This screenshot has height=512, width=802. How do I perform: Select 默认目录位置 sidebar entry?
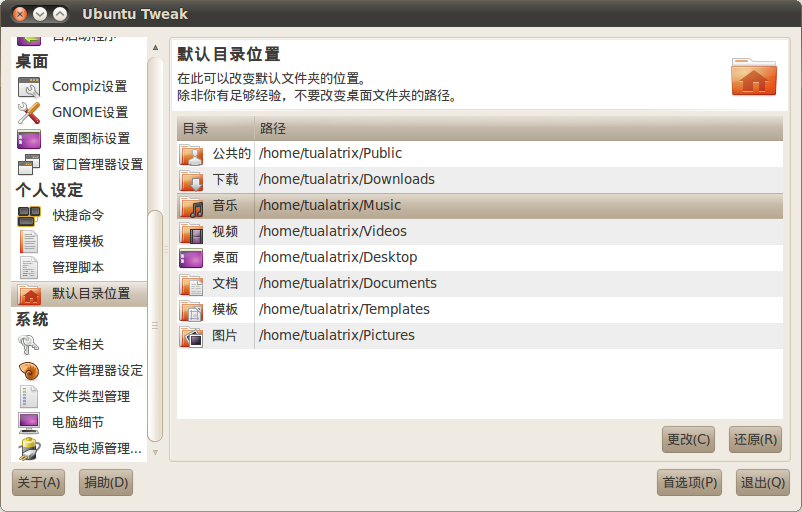tap(79, 294)
